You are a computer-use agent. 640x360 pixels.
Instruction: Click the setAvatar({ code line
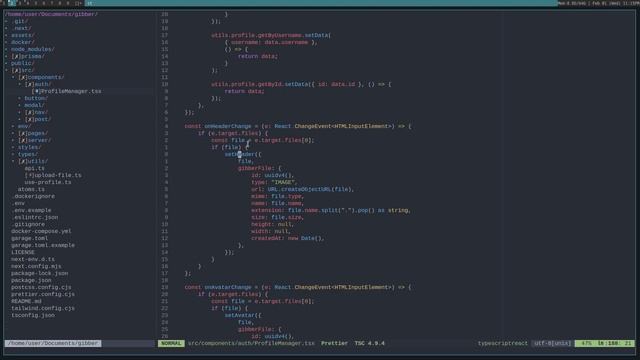pos(243,315)
